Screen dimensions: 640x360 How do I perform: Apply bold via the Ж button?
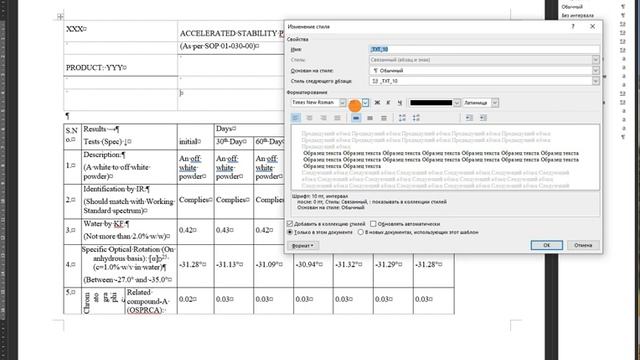coord(377,103)
